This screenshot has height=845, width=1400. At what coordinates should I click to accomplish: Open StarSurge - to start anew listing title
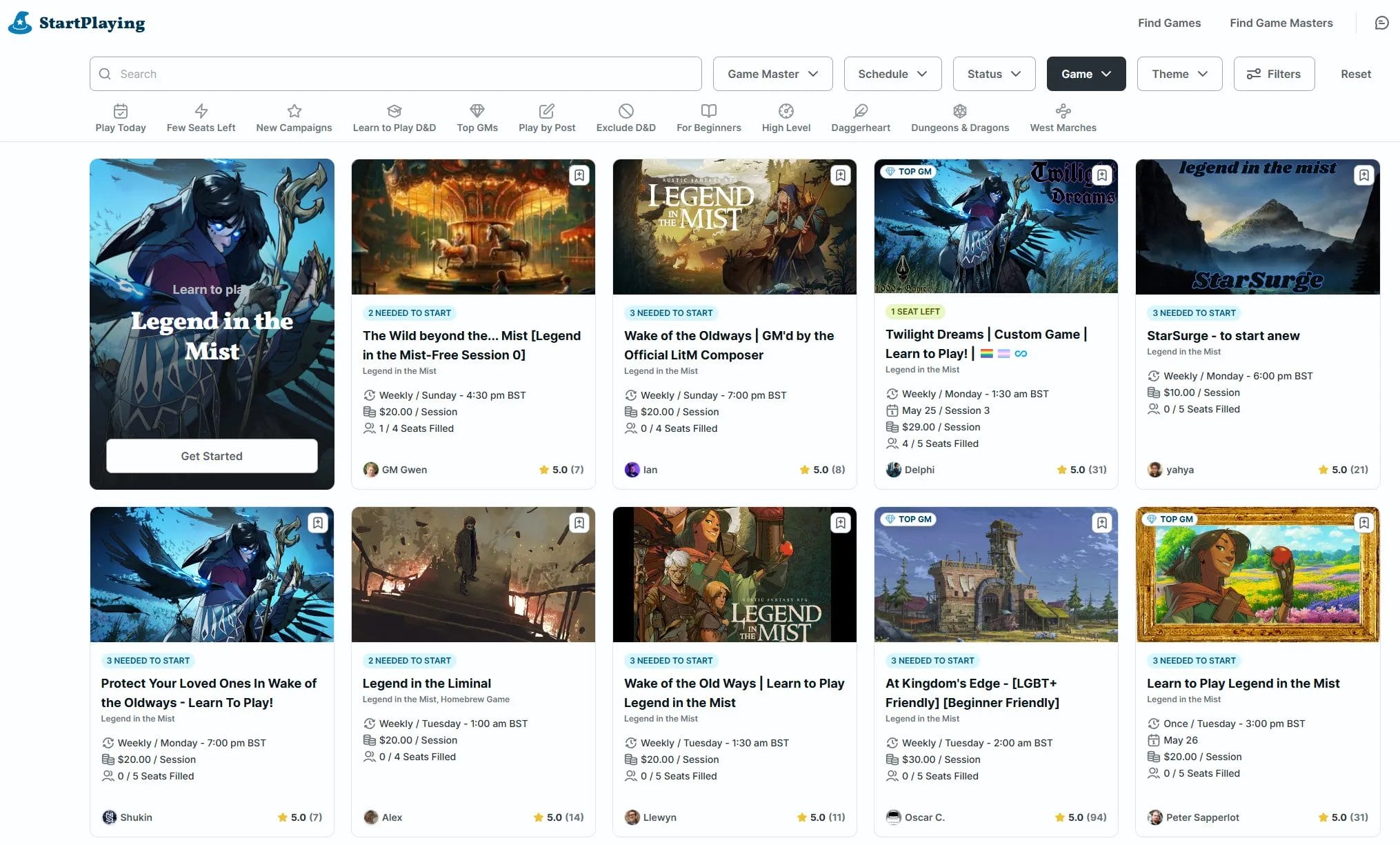(x=1223, y=335)
